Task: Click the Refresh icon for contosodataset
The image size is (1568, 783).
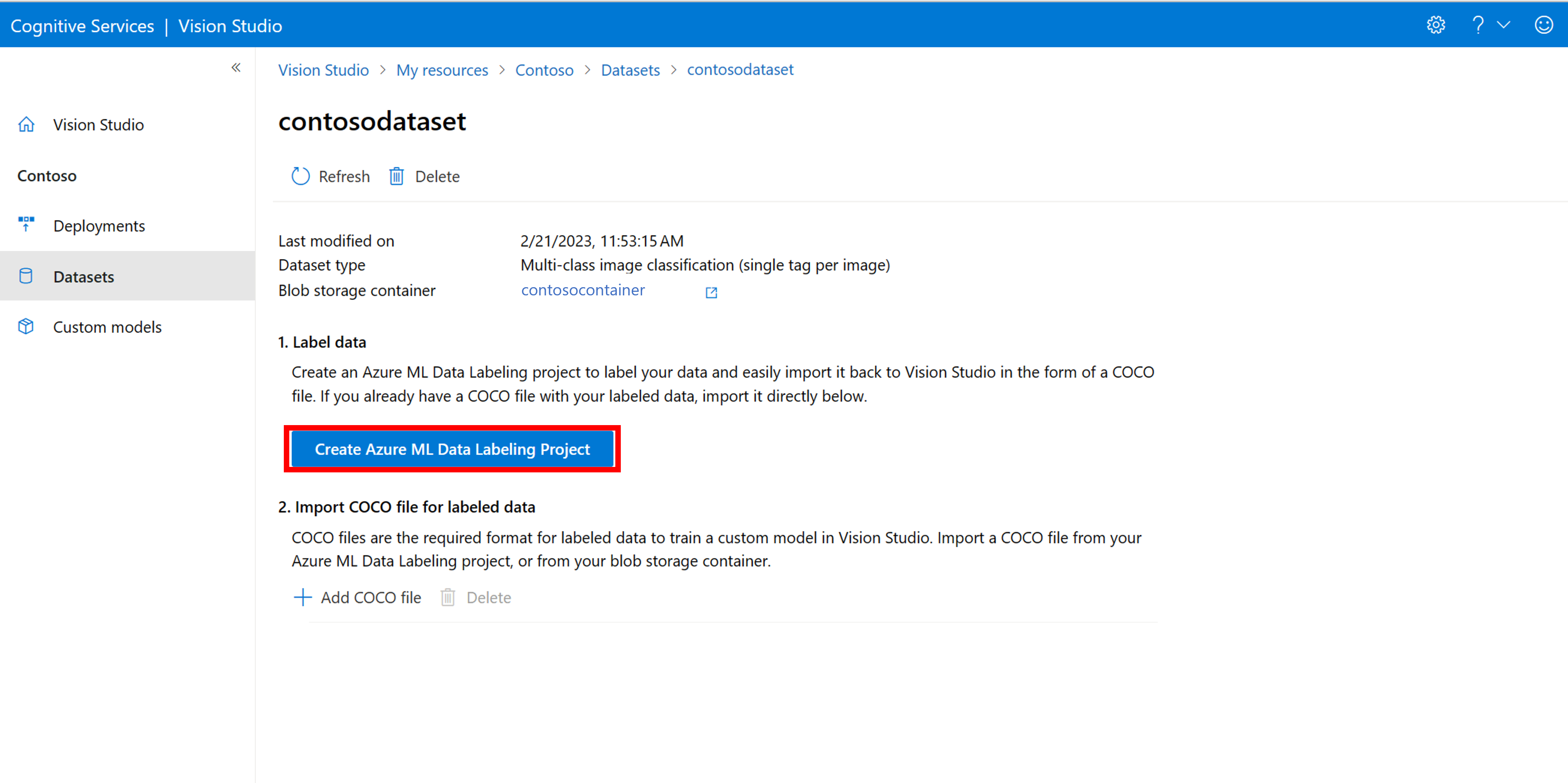Action: (x=299, y=176)
